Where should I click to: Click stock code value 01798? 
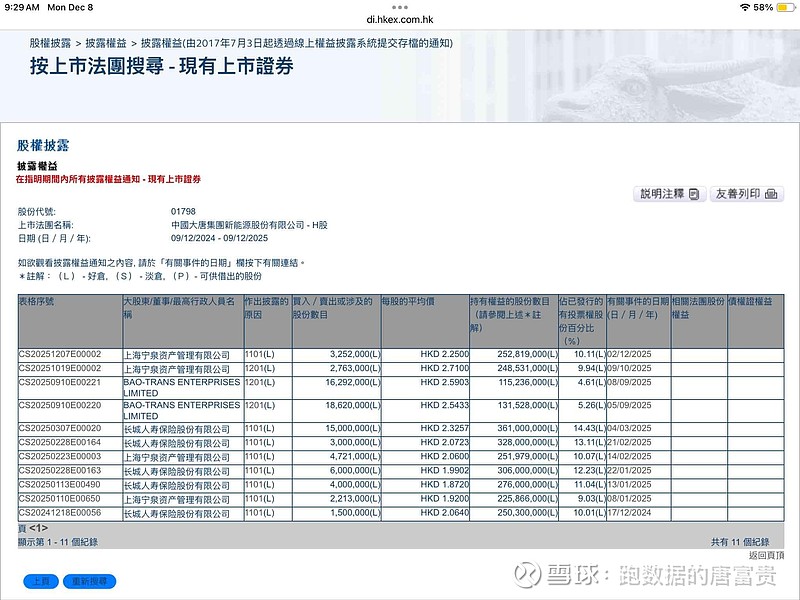(x=183, y=211)
